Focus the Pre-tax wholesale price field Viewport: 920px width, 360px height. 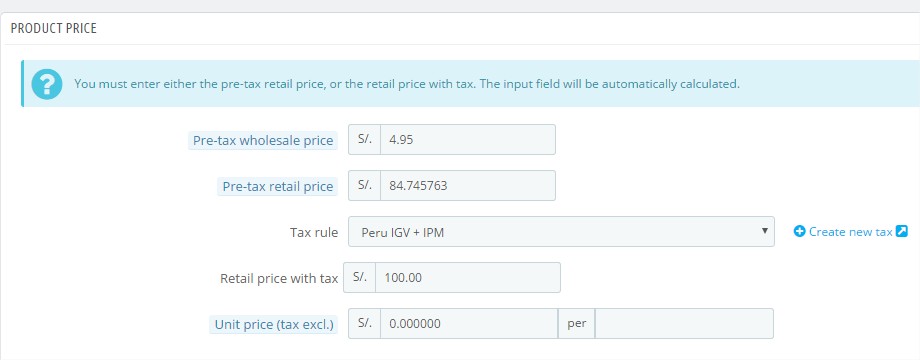pyautogui.click(x=468, y=140)
